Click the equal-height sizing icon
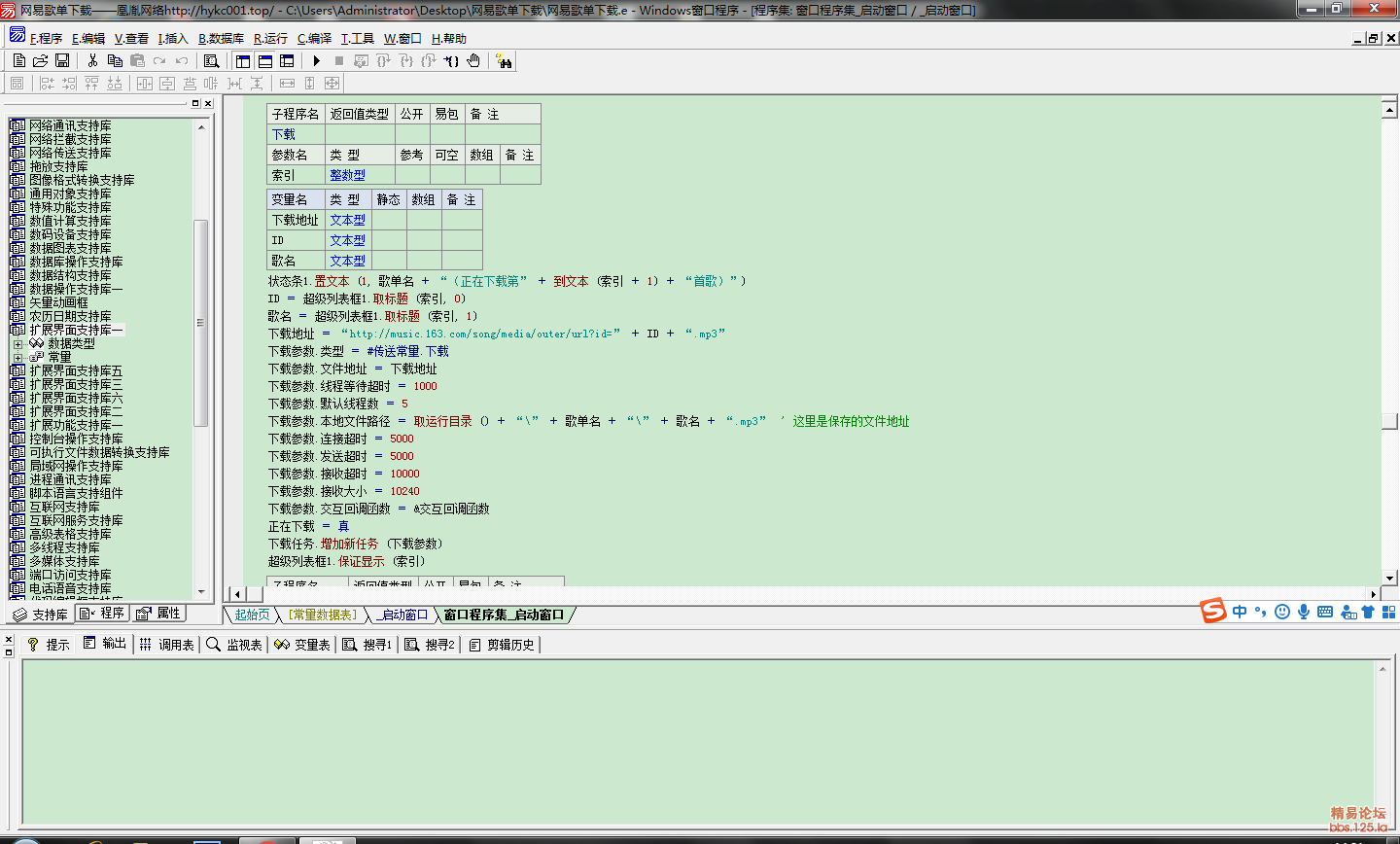This screenshot has height=844, width=1400. click(310, 84)
